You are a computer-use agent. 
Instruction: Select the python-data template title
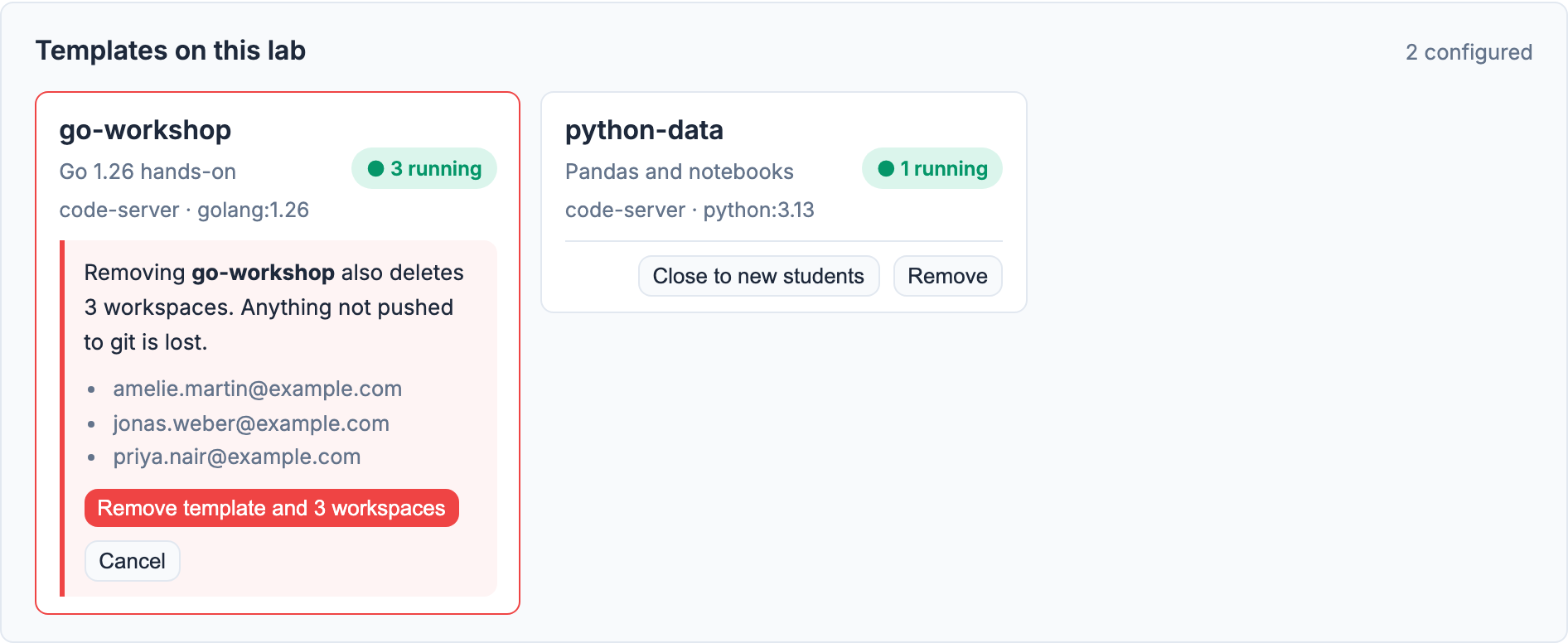point(644,130)
